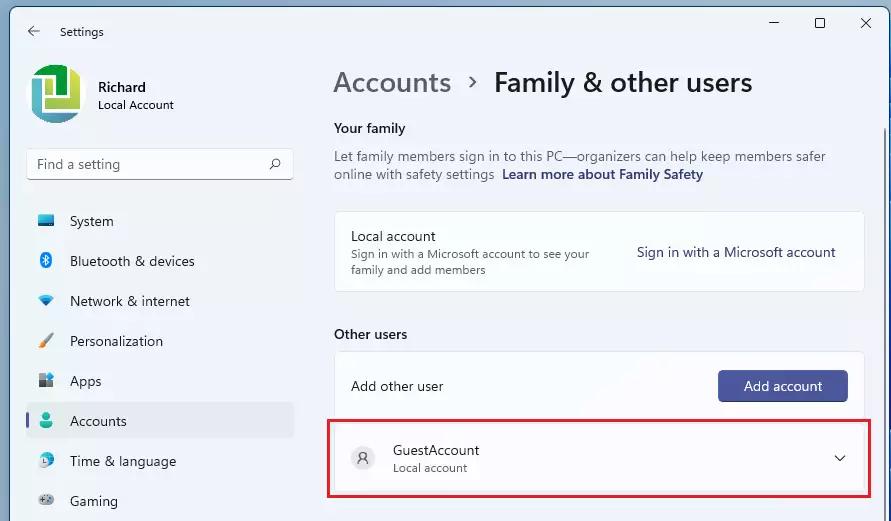Navigate to Accounts breadcrumb
Viewport: 891px width, 521px height.
[392, 82]
